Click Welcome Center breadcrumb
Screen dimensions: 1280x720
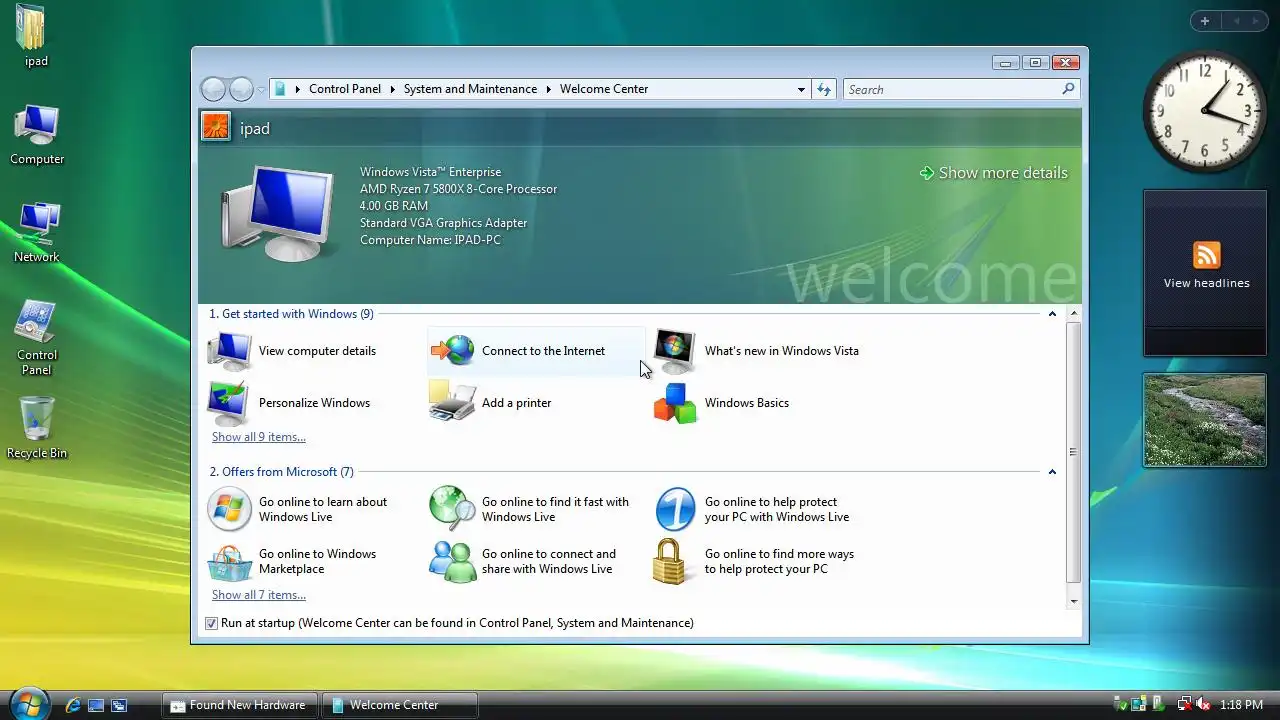point(604,89)
